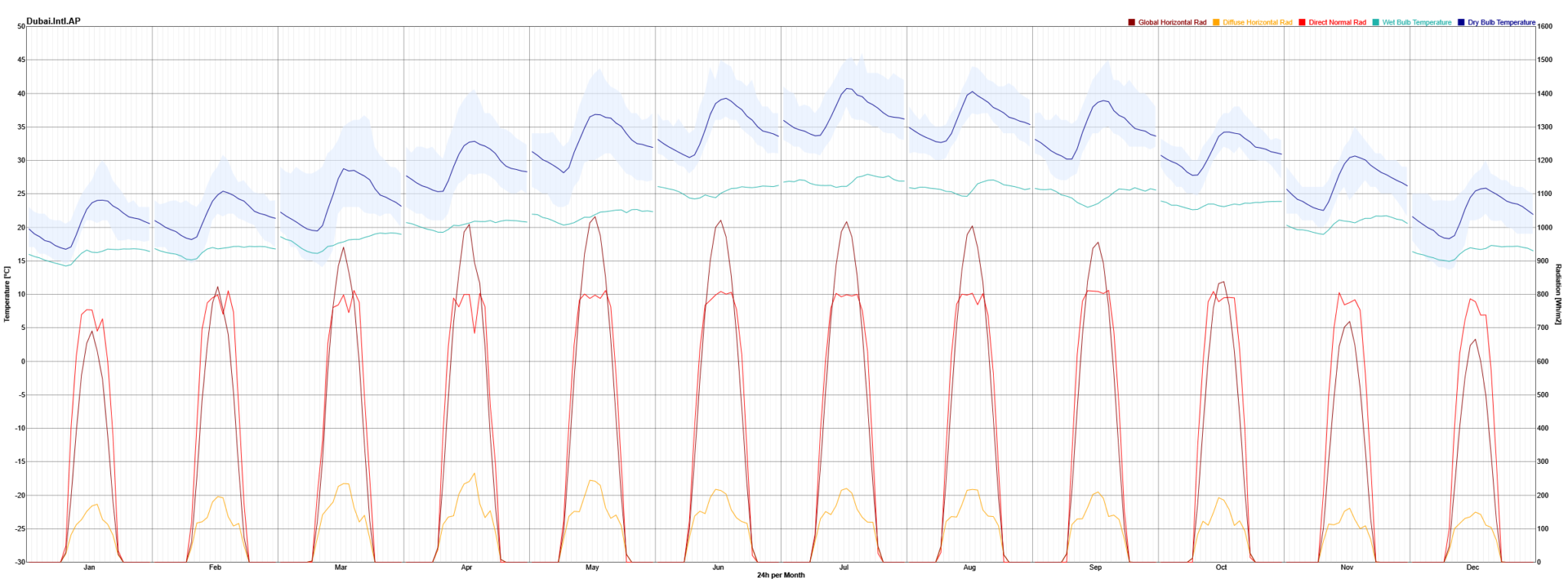Viewport: 1568px width, 588px height.
Task: Click the 24h per Month axis title
Action: 781,575
